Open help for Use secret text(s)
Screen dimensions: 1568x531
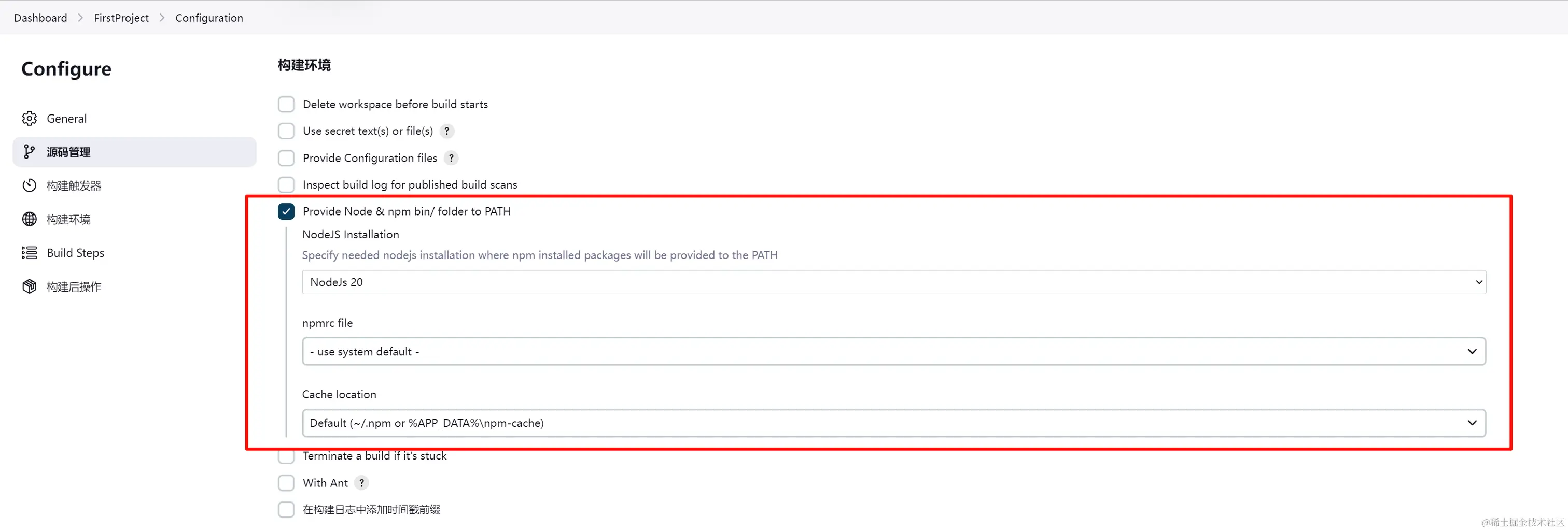pyautogui.click(x=447, y=131)
